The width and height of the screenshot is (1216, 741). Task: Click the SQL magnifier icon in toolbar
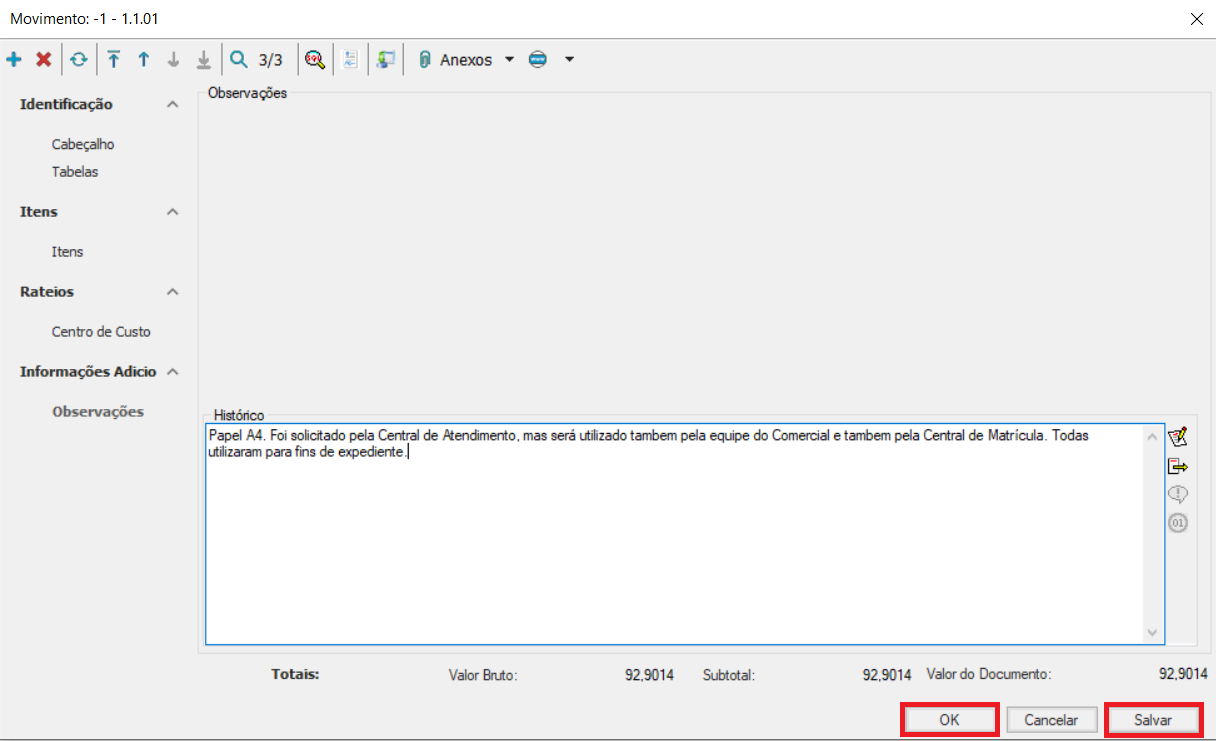click(315, 60)
